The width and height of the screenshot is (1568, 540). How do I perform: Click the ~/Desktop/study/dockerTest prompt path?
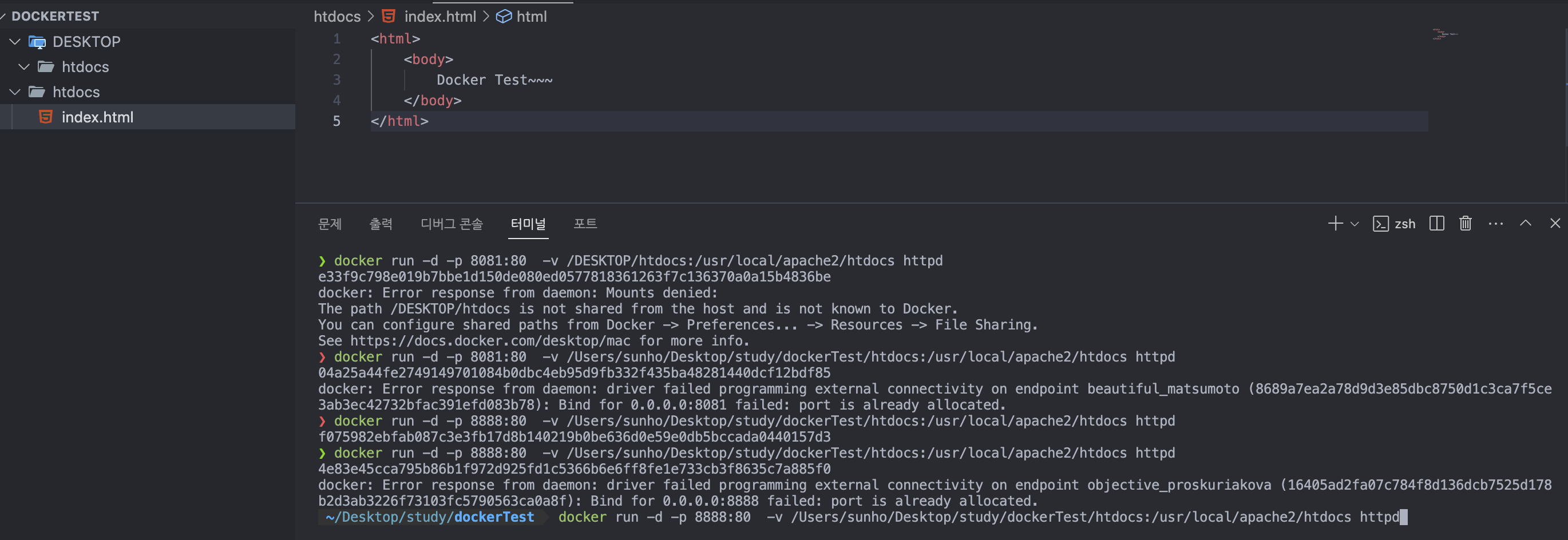[430, 518]
